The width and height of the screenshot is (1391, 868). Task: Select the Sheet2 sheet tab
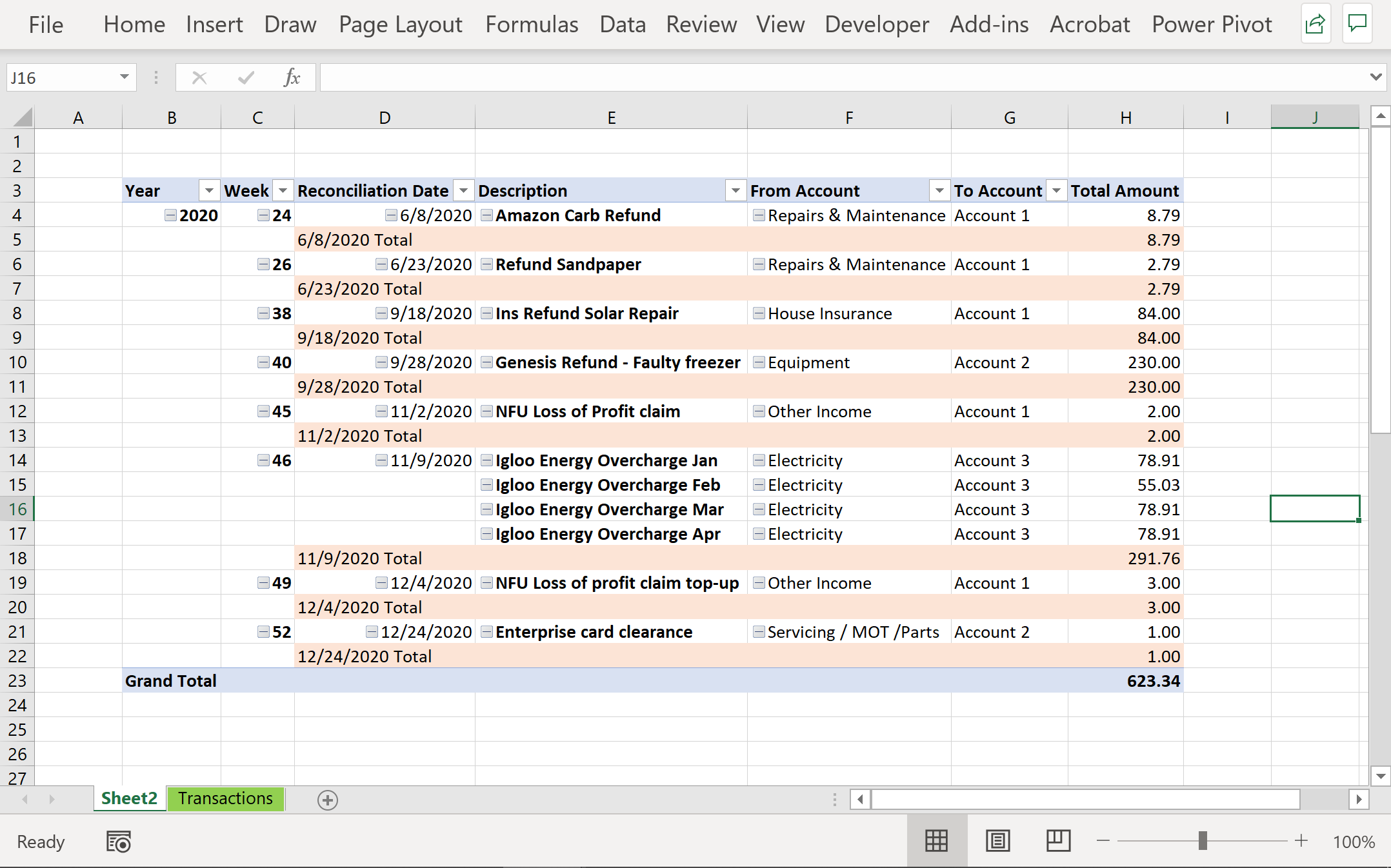click(129, 798)
